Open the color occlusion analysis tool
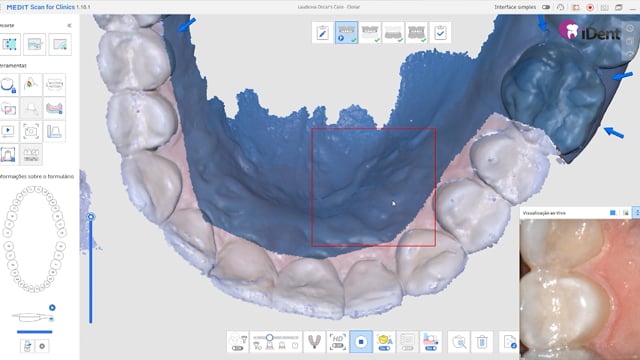Viewport: 640px width, 360px height. (x=31, y=85)
